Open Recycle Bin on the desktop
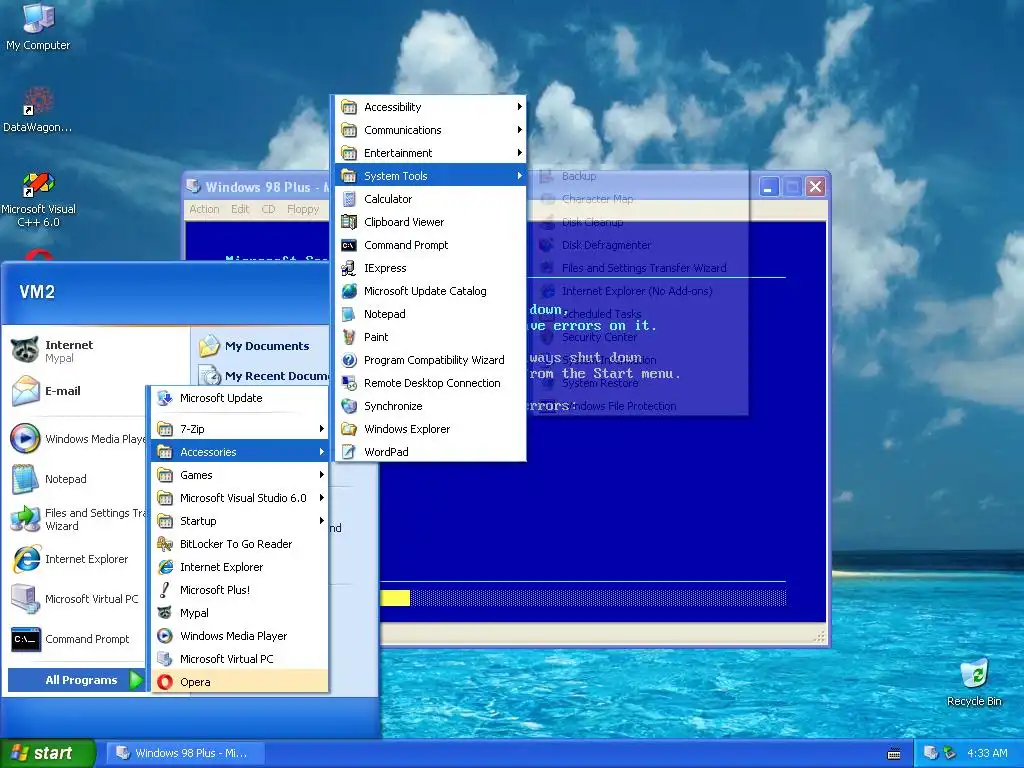This screenshot has height=768, width=1024. [974, 682]
